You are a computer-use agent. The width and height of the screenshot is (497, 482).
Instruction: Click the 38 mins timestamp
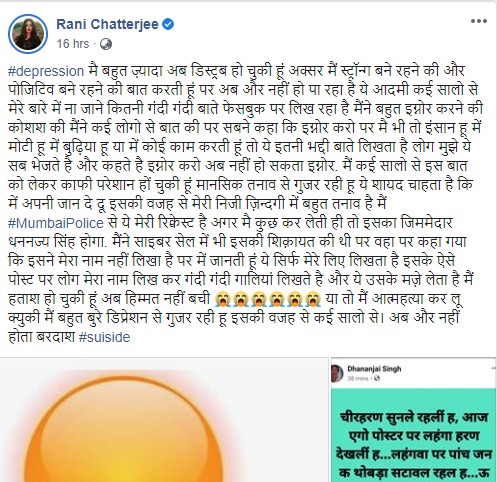[x=359, y=378]
